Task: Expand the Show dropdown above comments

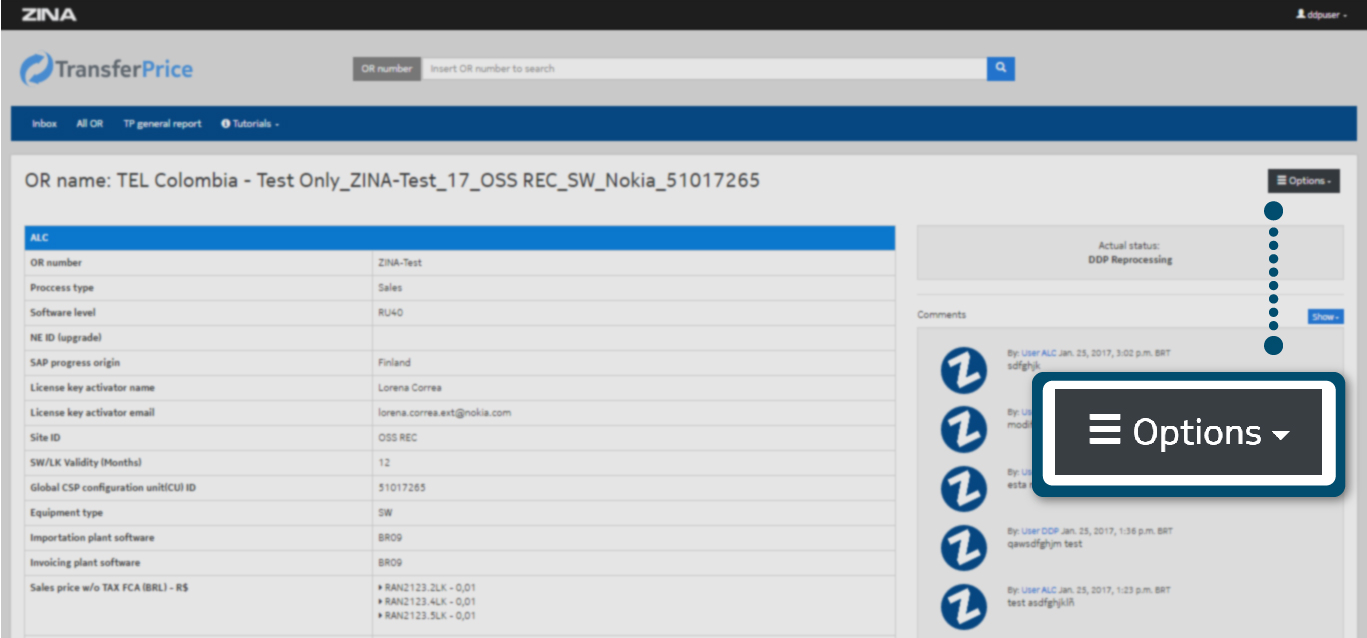Action: tap(1325, 316)
